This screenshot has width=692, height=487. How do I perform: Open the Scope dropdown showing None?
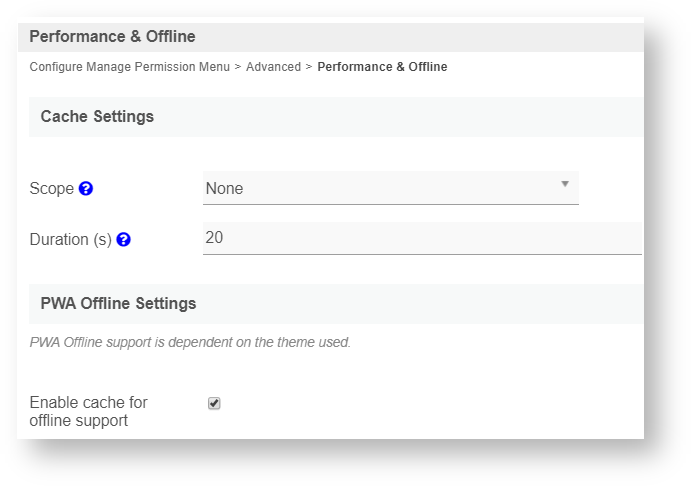[x=390, y=188]
